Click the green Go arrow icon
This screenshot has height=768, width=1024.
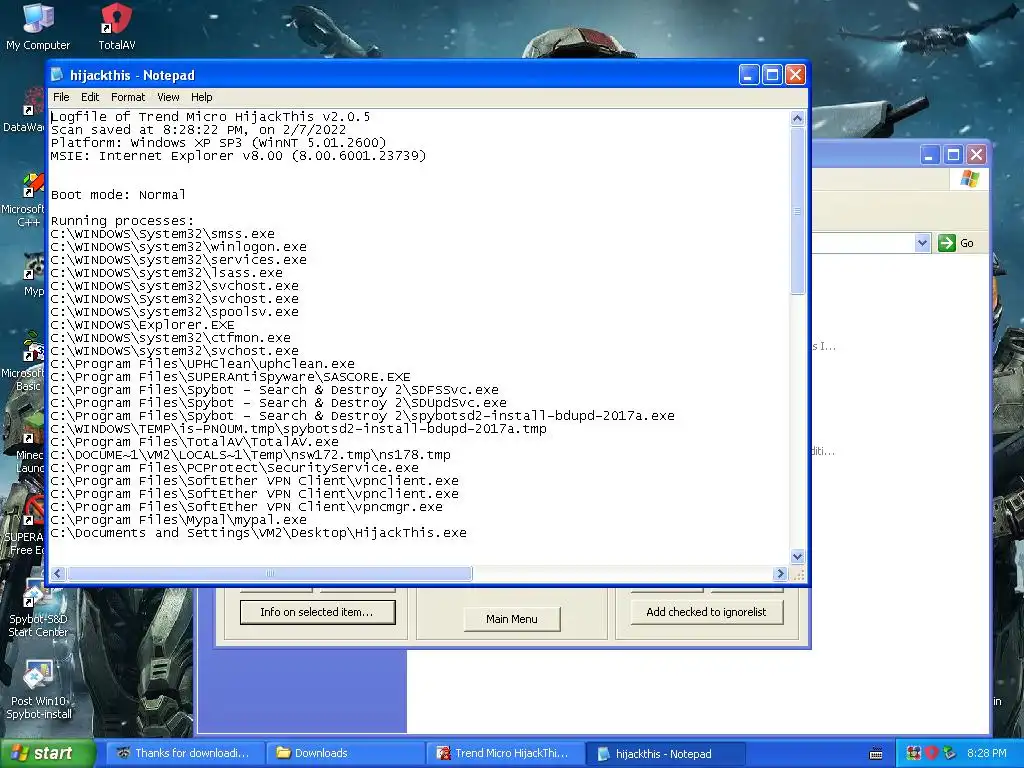click(946, 243)
